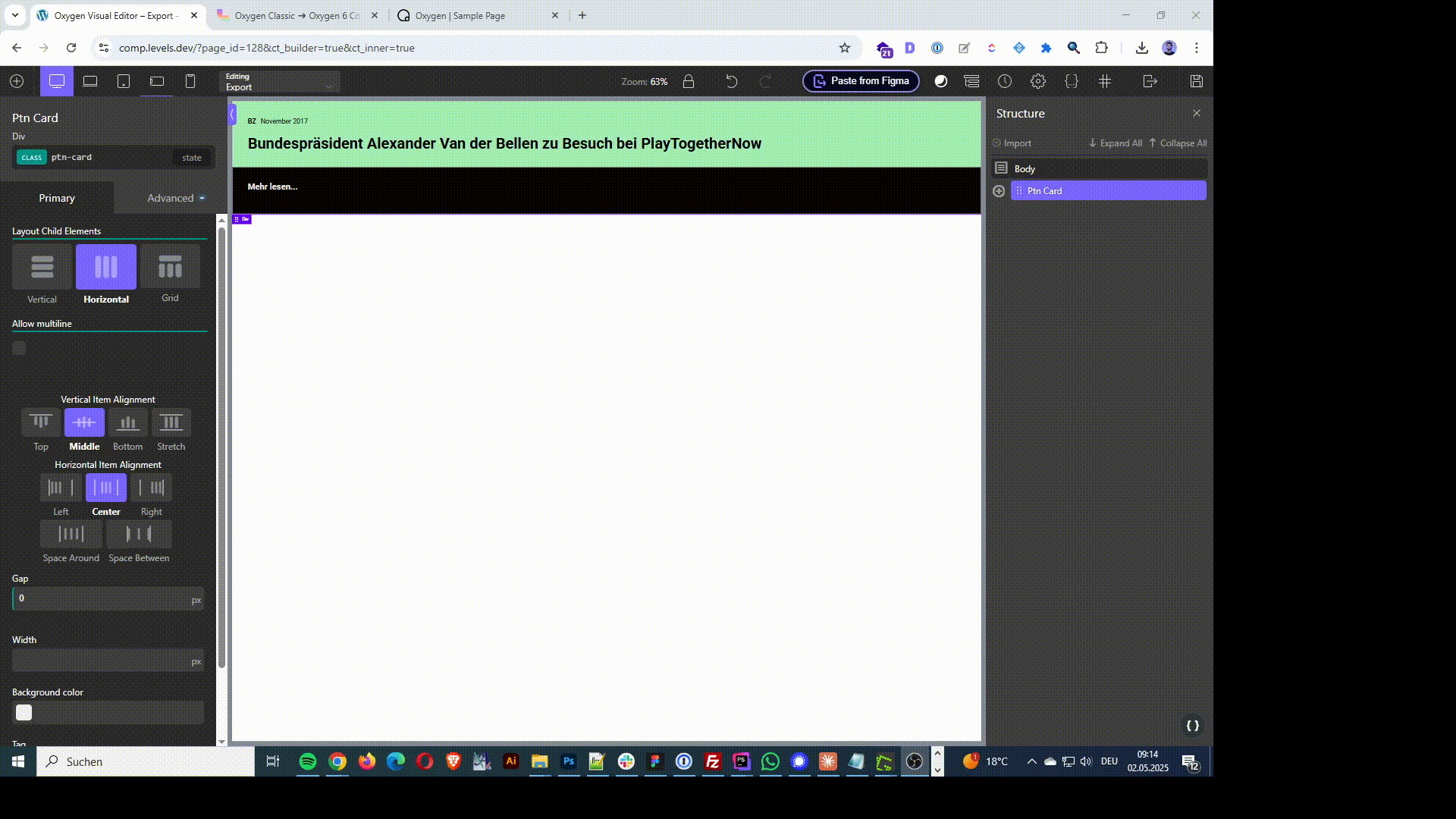Set vertical alignment to Stretch
The height and width of the screenshot is (819, 1456).
pos(171,422)
